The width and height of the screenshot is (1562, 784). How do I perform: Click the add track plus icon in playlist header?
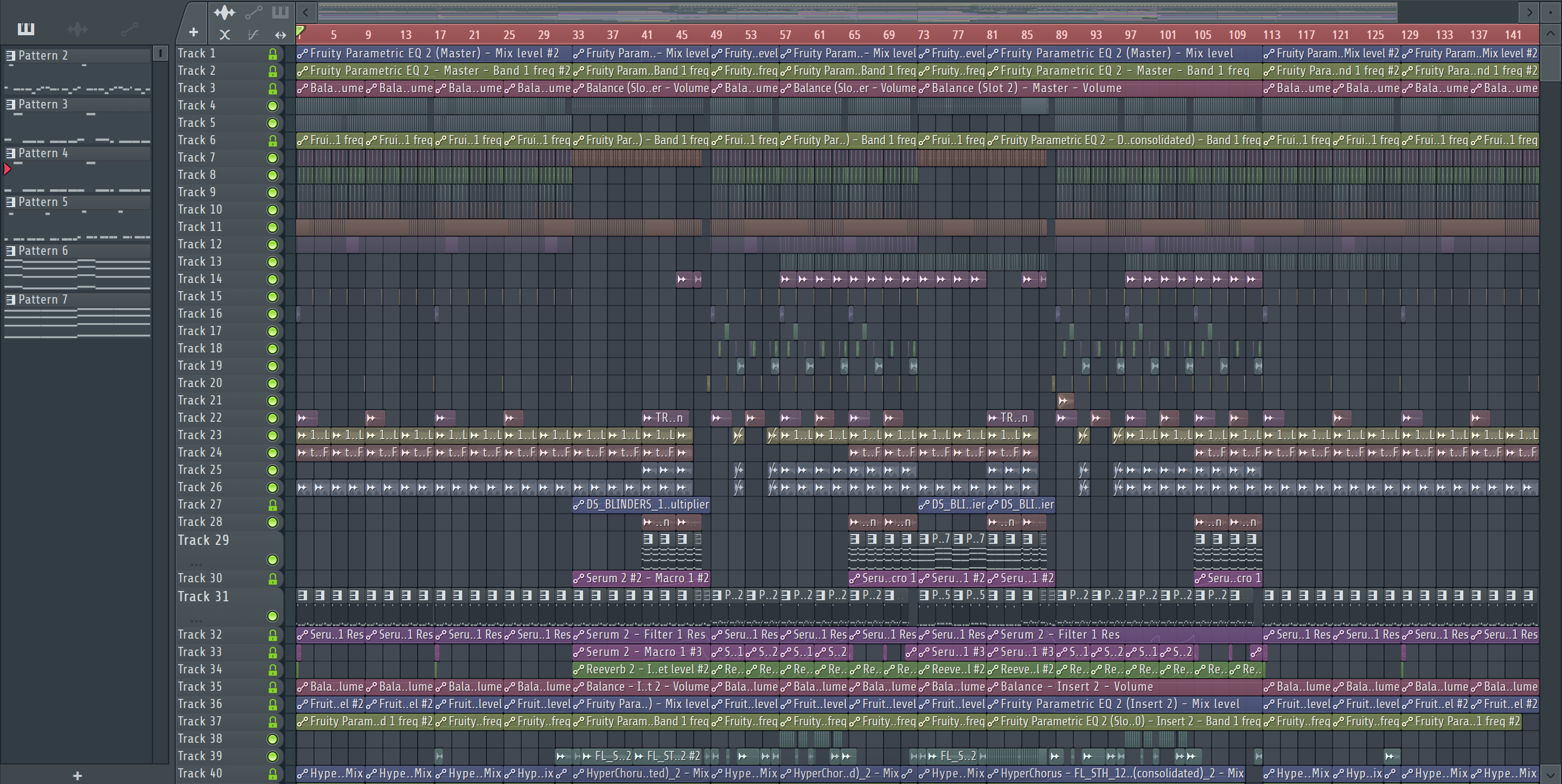coord(194,32)
